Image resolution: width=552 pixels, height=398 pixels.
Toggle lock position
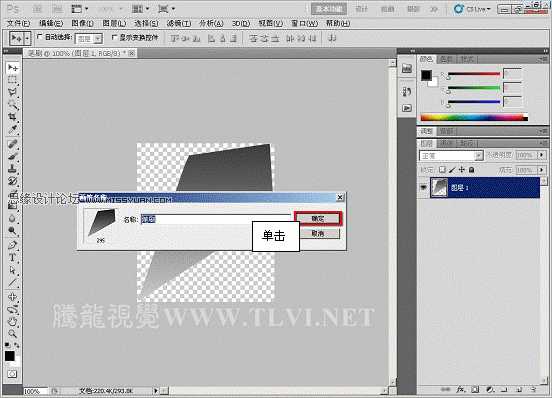pyautogui.click(x=462, y=170)
